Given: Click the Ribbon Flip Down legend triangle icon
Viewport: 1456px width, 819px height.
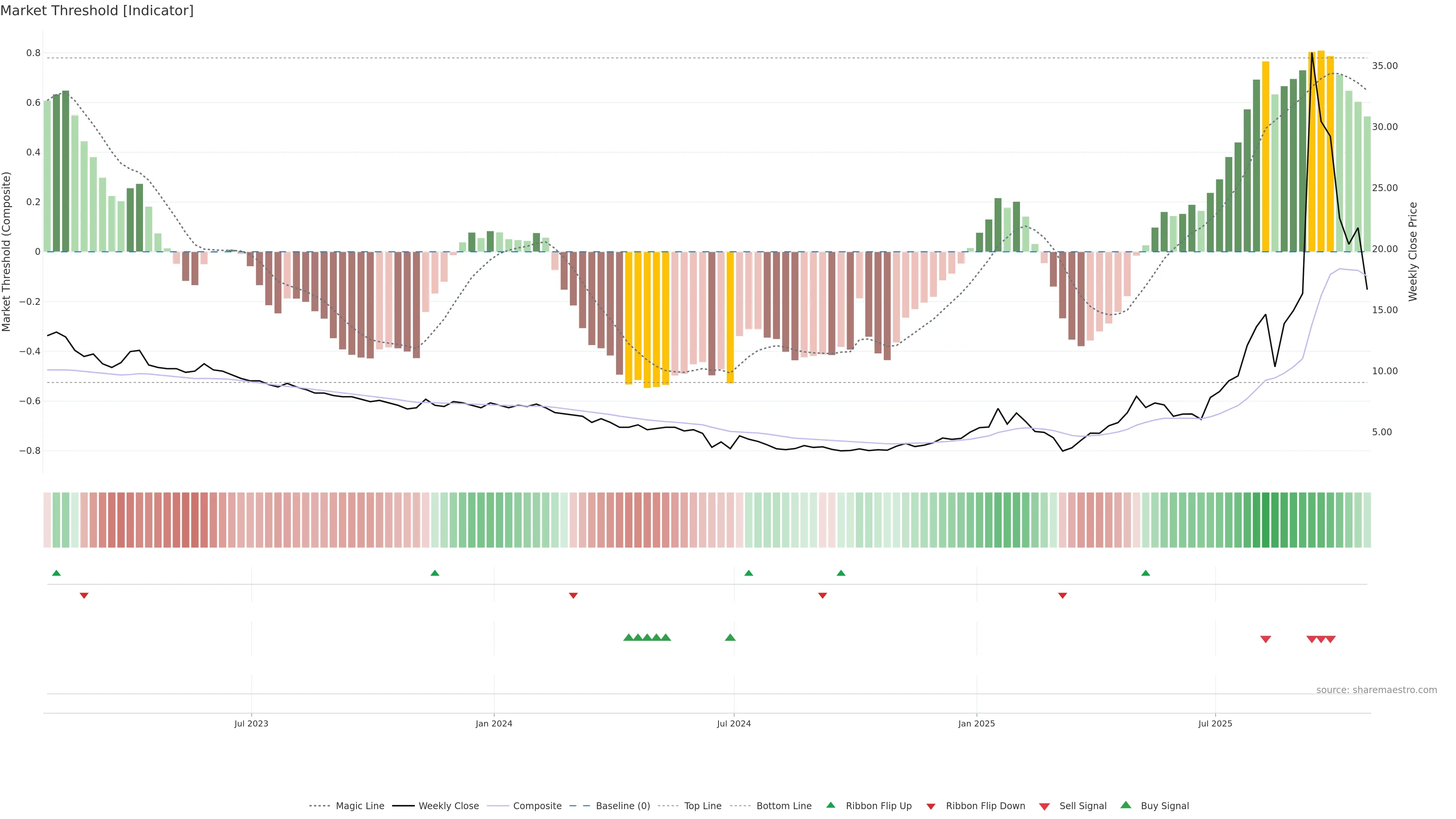Looking at the screenshot, I should coord(930,806).
